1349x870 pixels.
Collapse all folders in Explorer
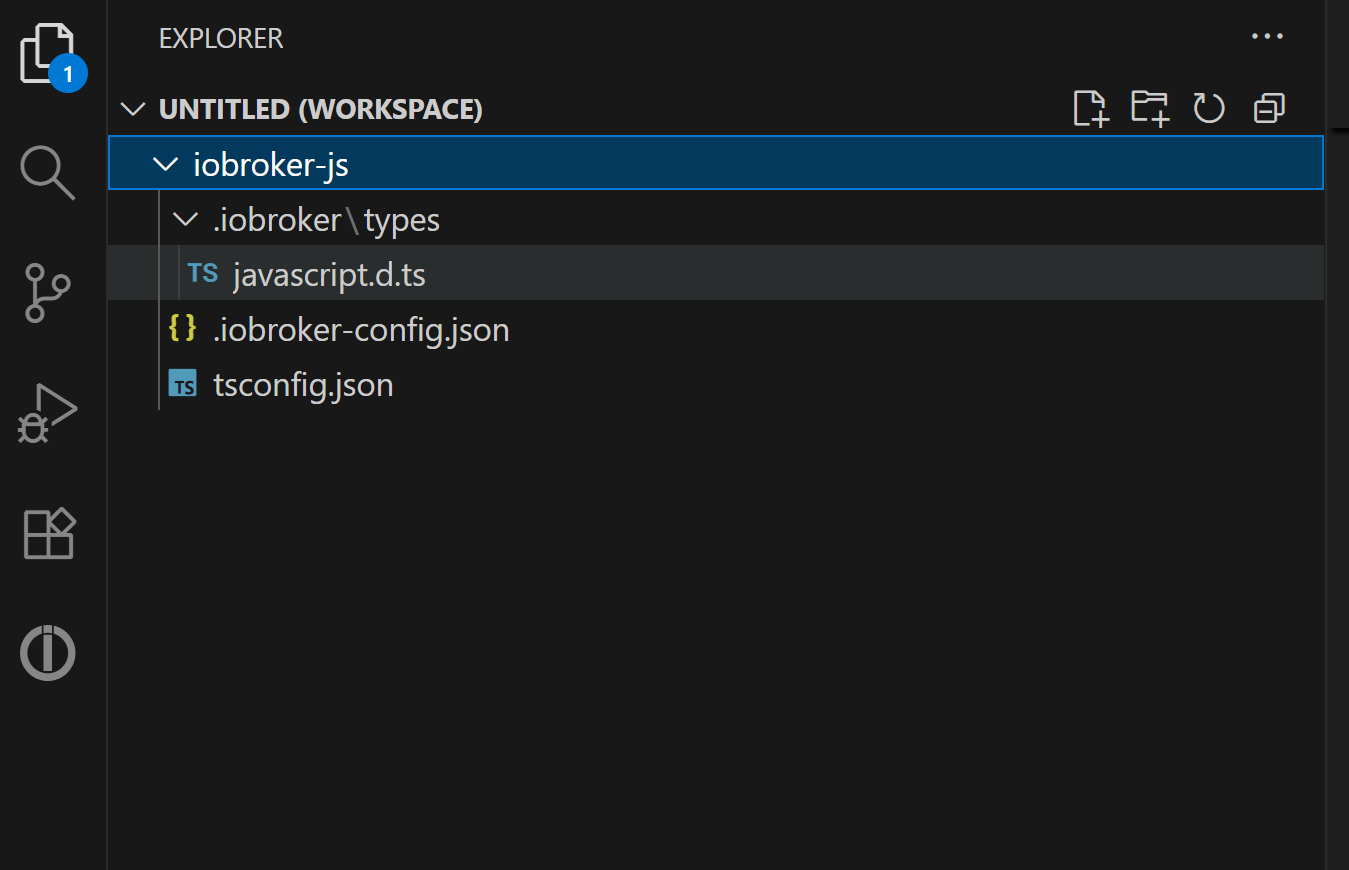click(x=1268, y=108)
